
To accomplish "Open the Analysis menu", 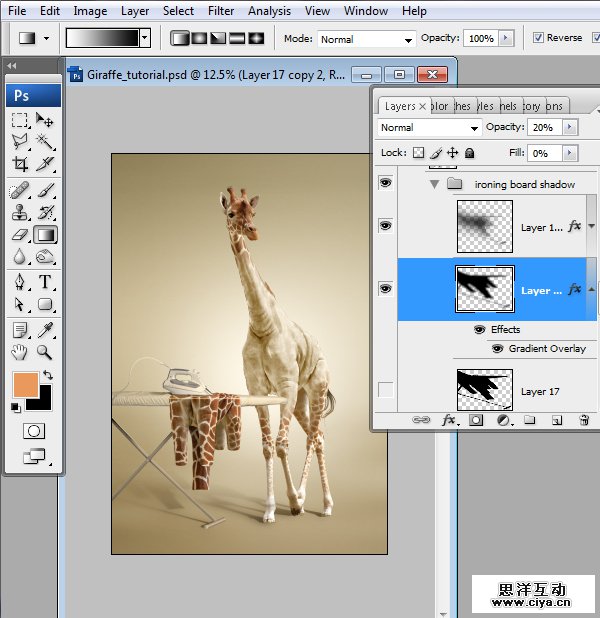I will click(269, 11).
